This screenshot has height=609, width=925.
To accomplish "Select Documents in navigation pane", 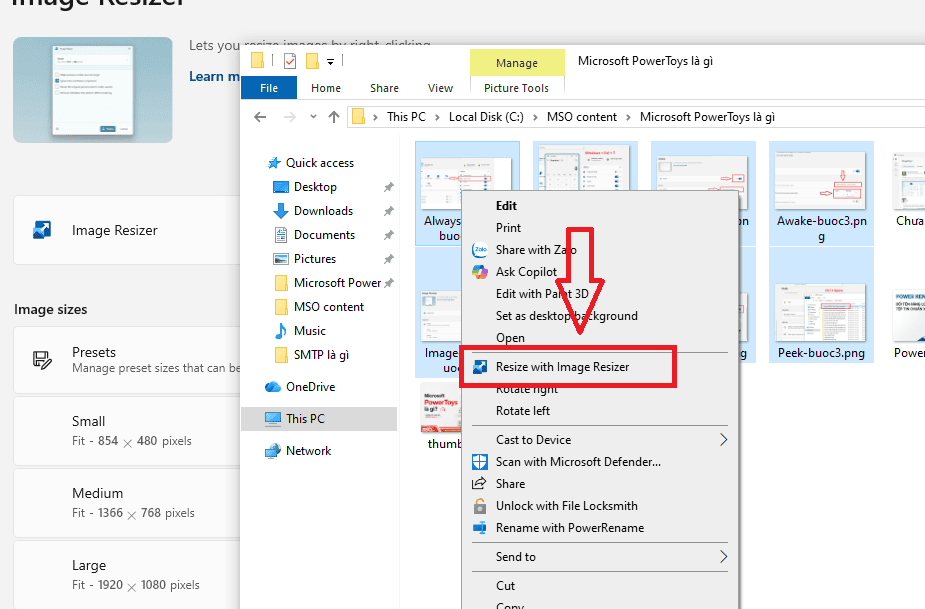I will click(324, 235).
